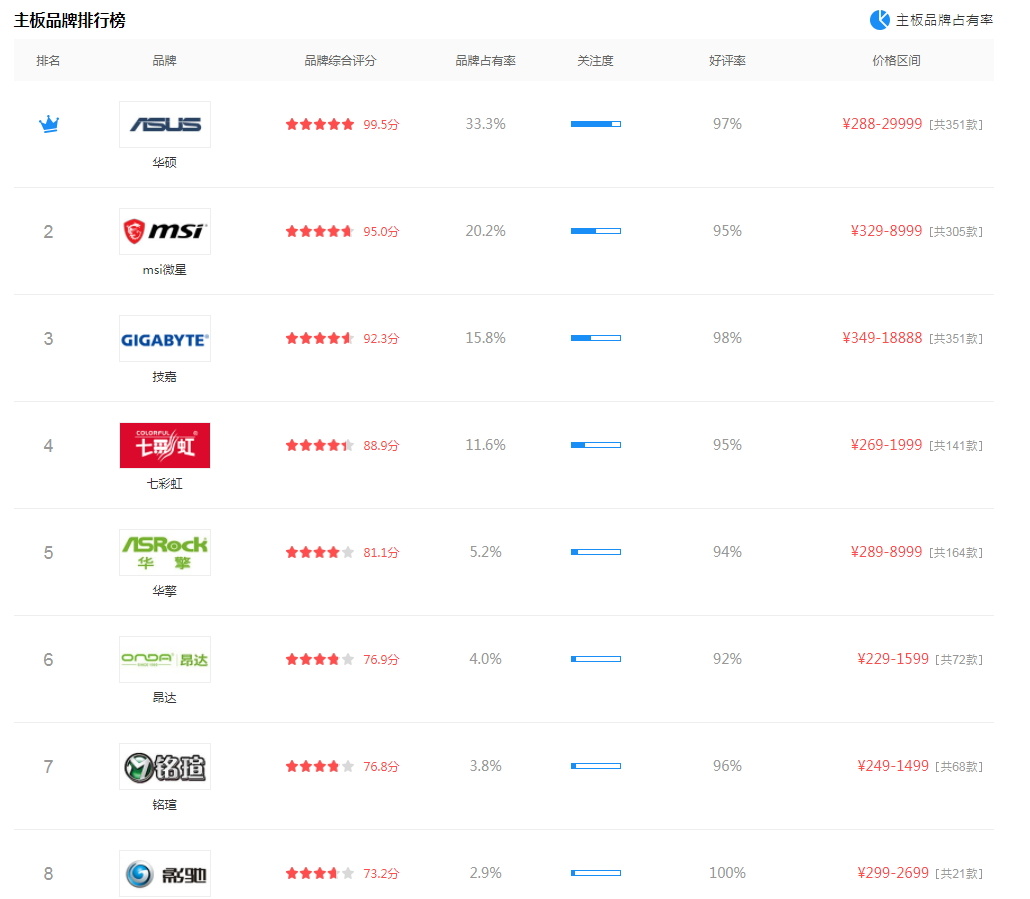Image resolution: width=1030 pixels, height=899 pixels.
Task: Click the 共72款 count in 昂达 row
Action: tap(959, 660)
